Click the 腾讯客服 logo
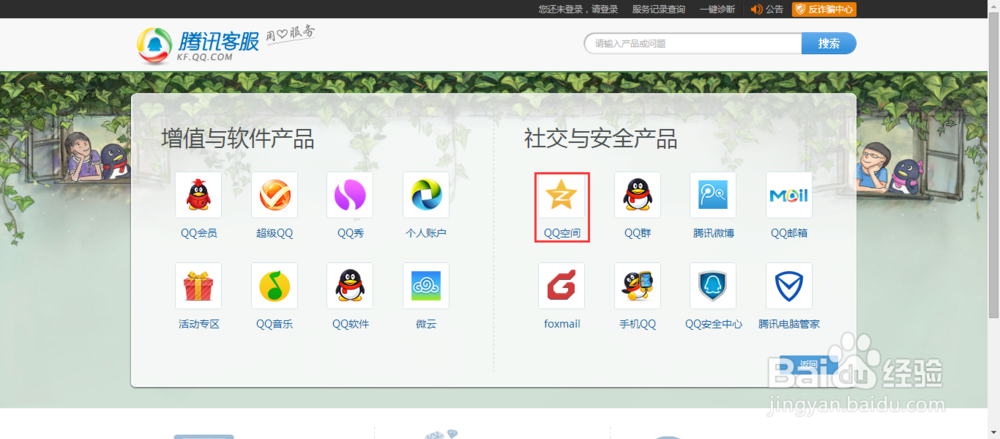1000x439 pixels. 198,46
